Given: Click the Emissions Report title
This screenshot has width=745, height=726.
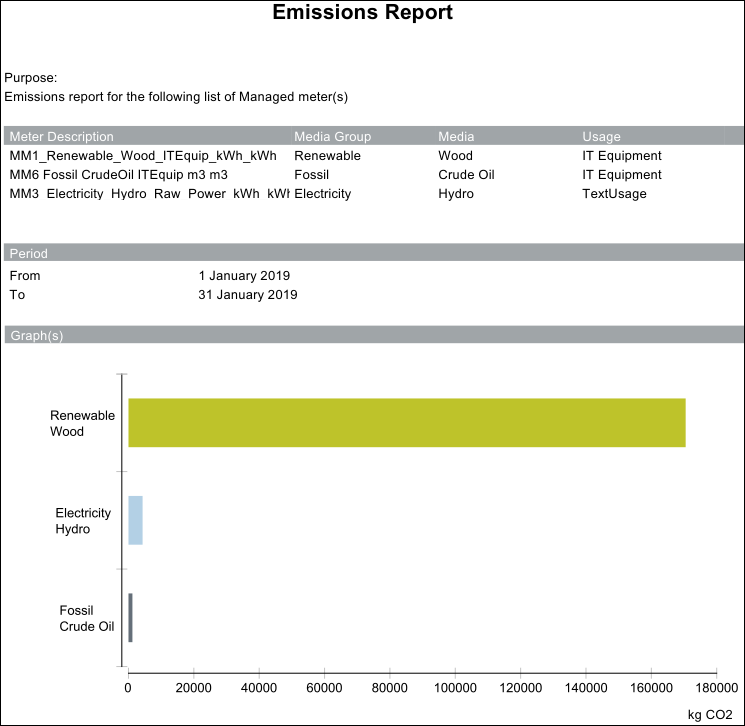Looking at the screenshot, I should pyautogui.click(x=362, y=13).
